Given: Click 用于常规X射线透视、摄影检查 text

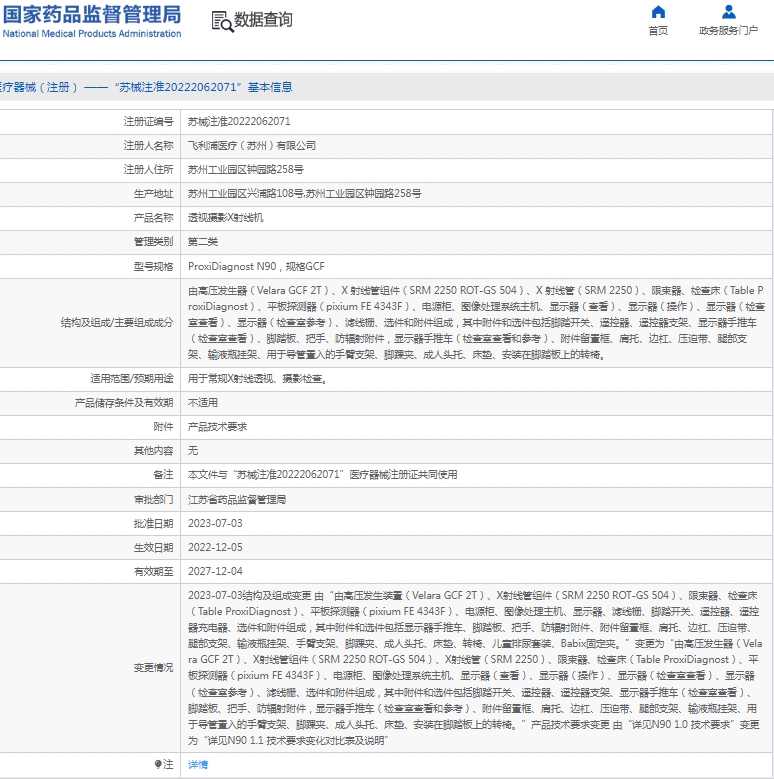Looking at the screenshot, I should 257,379.
